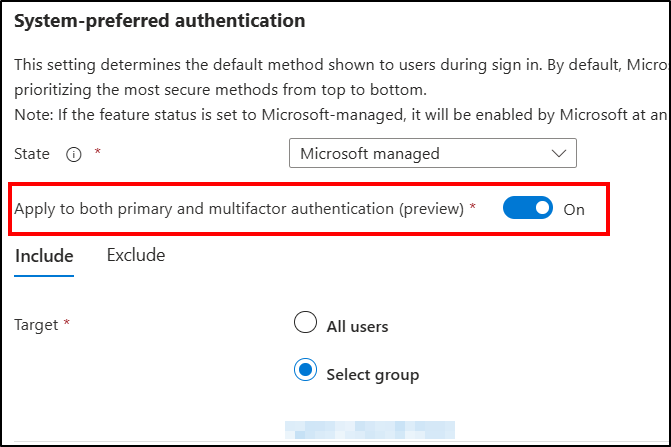This screenshot has height=447, width=671.
Task: Click the "Apply to both primary and multifactor" label
Action: (x=239, y=209)
